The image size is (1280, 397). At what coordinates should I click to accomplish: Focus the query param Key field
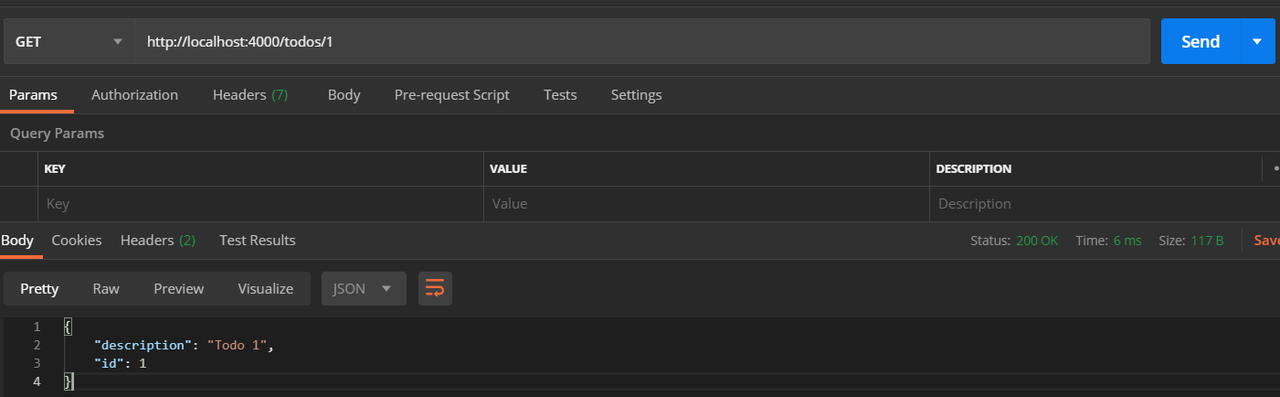click(x=261, y=203)
